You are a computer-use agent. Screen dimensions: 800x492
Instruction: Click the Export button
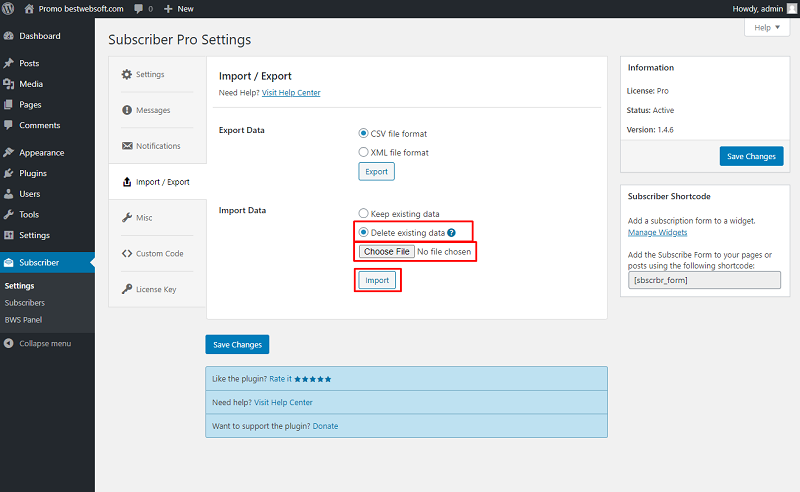[x=377, y=171]
